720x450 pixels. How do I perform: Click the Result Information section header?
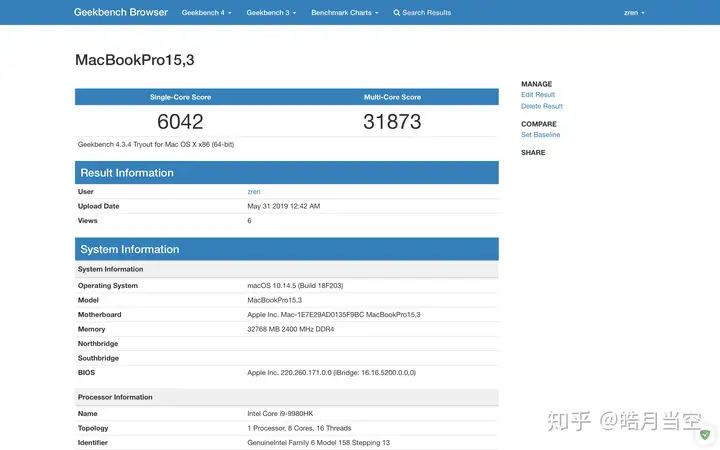coord(287,173)
